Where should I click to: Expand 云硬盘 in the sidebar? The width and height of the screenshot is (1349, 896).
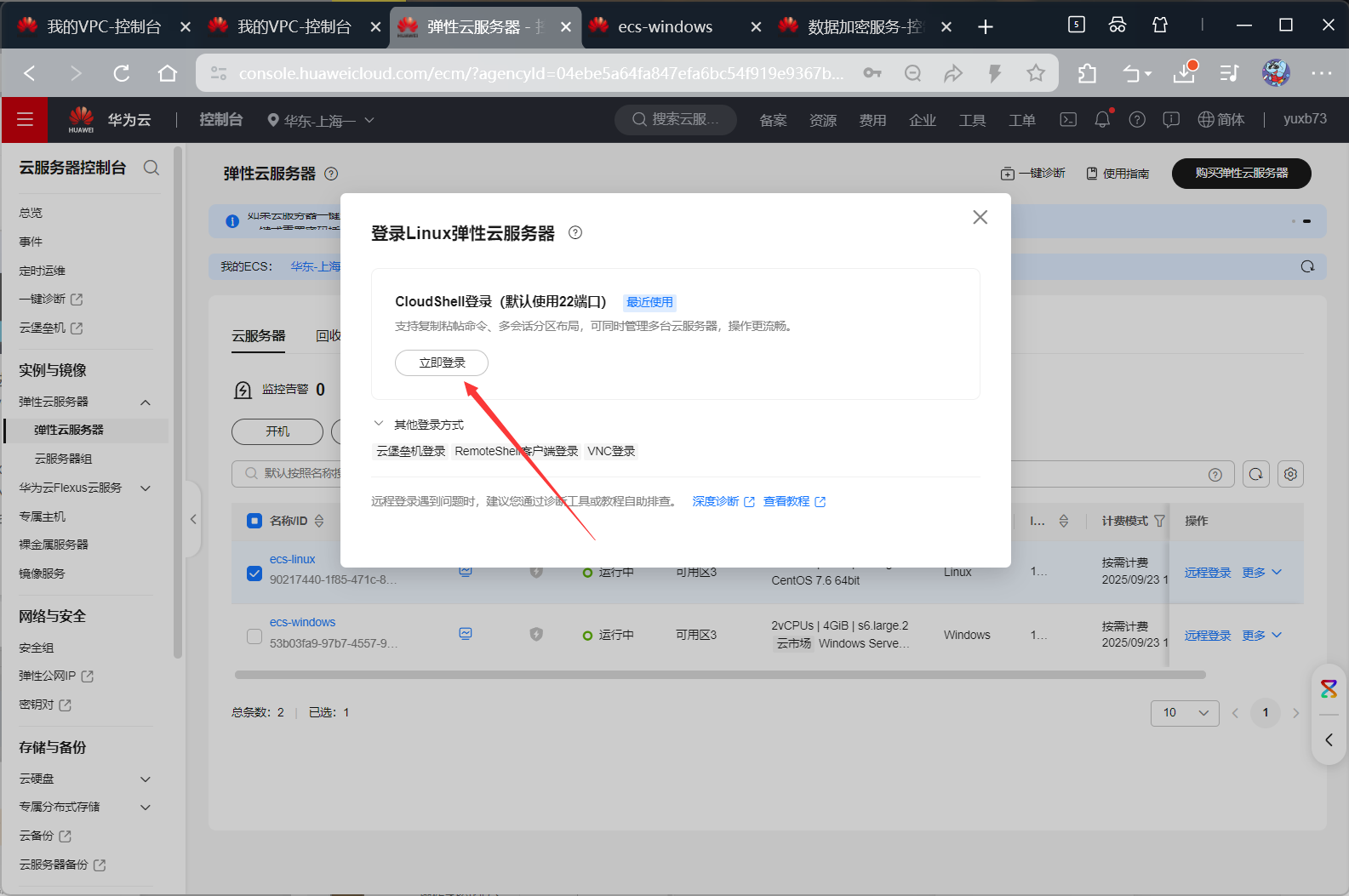tap(146, 779)
